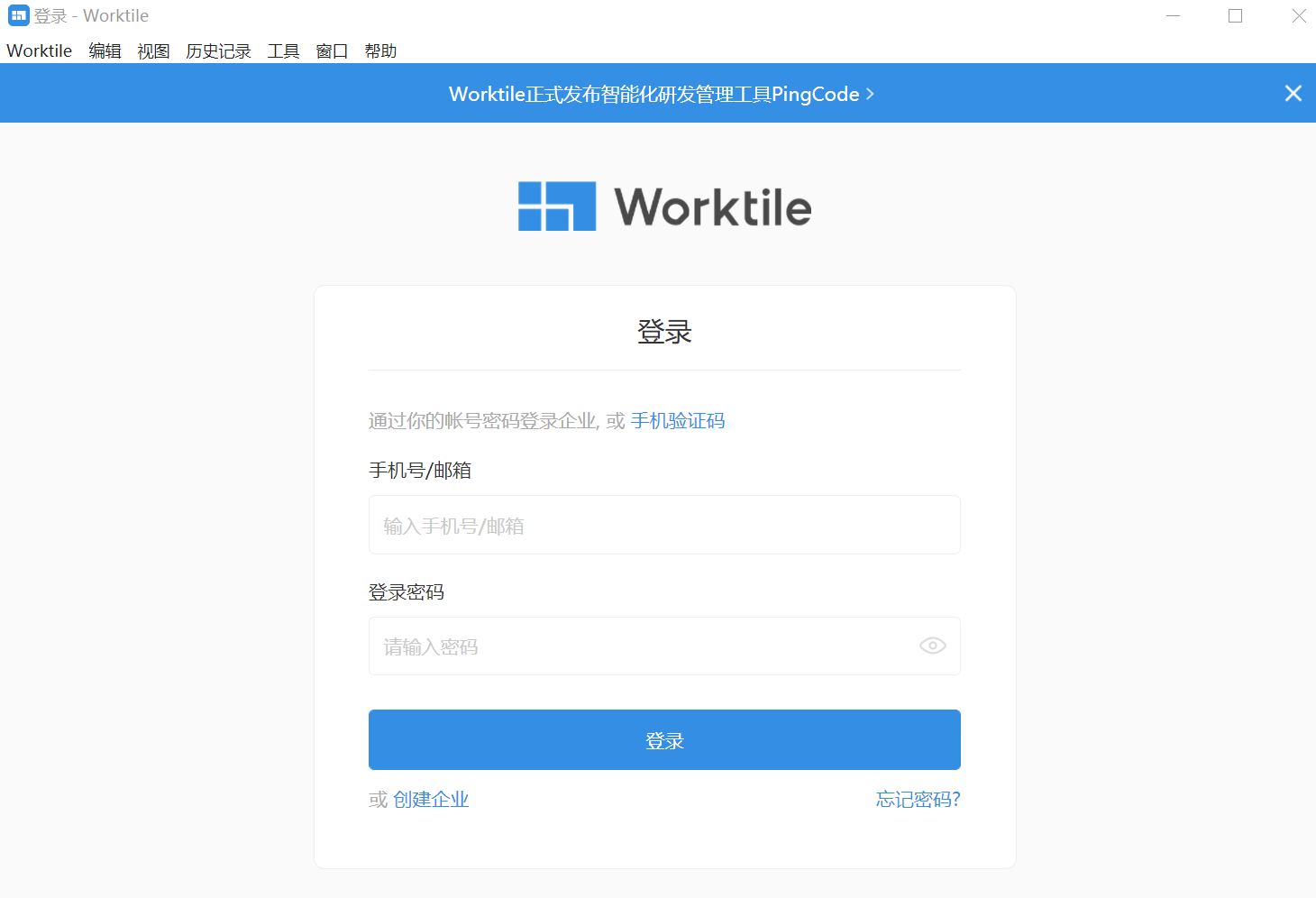Open the 编辑 menu

coord(105,51)
